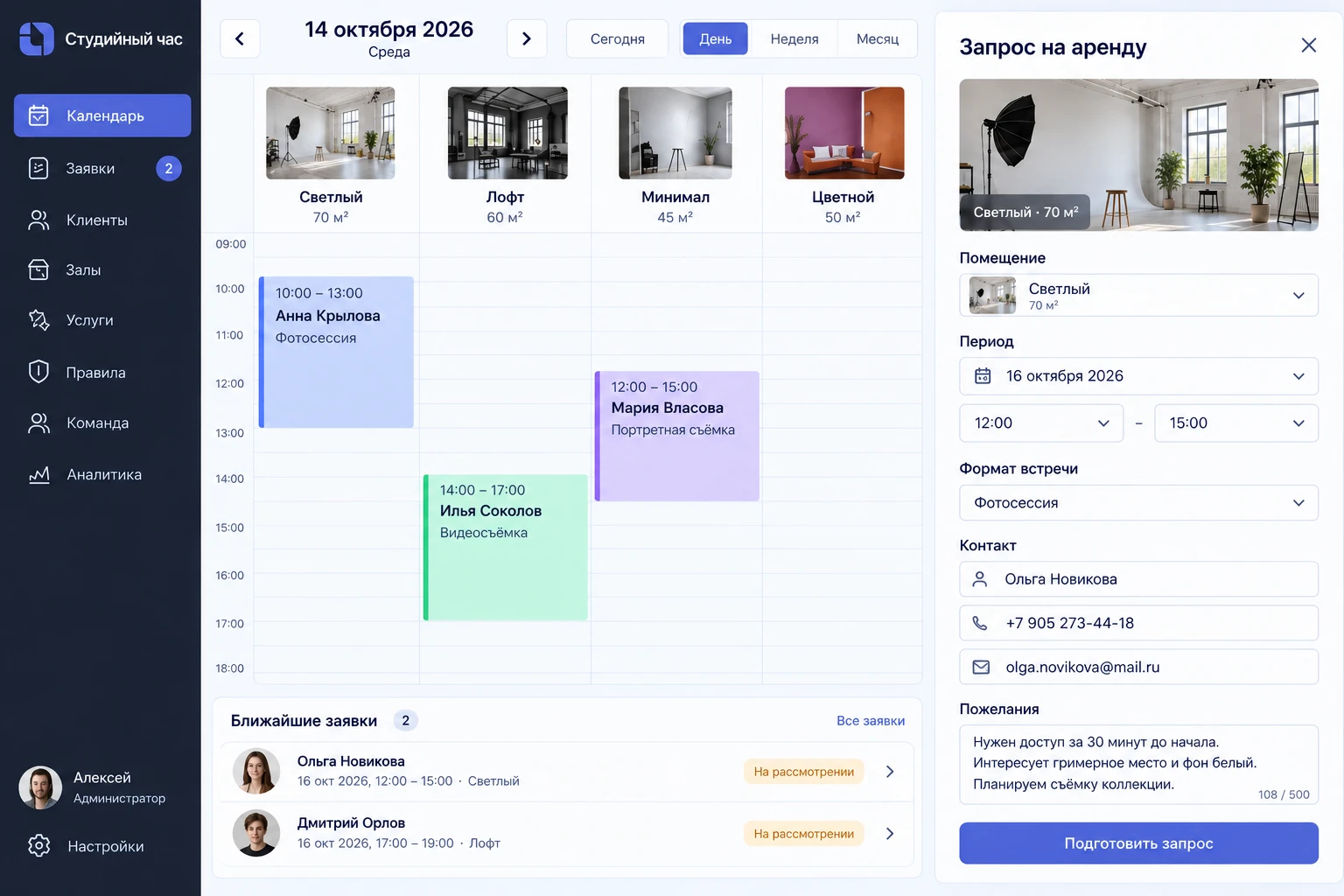Go to Клиенты via its sidebar icon
The height and width of the screenshot is (896, 1344).
(38, 220)
